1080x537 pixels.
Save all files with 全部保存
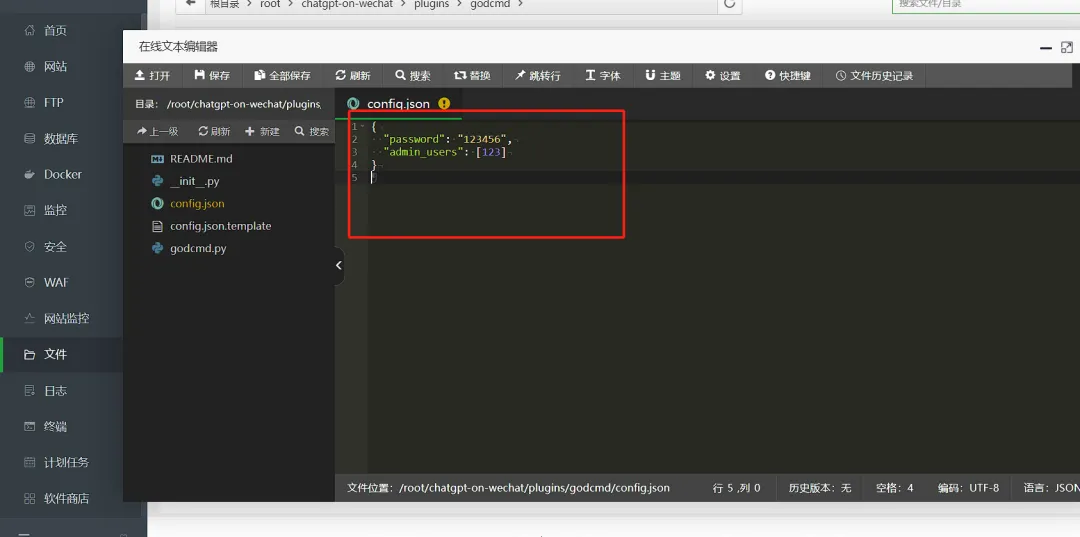tap(282, 75)
